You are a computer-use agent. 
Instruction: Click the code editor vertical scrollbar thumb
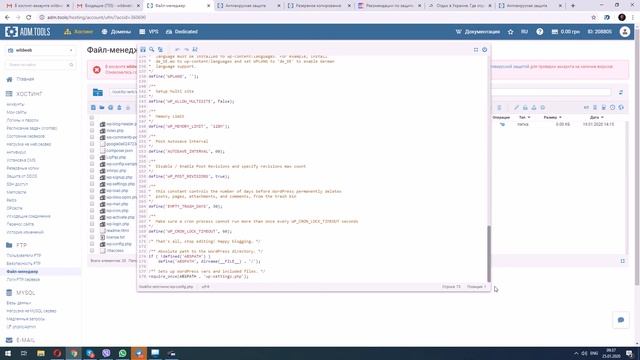coord(489,253)
